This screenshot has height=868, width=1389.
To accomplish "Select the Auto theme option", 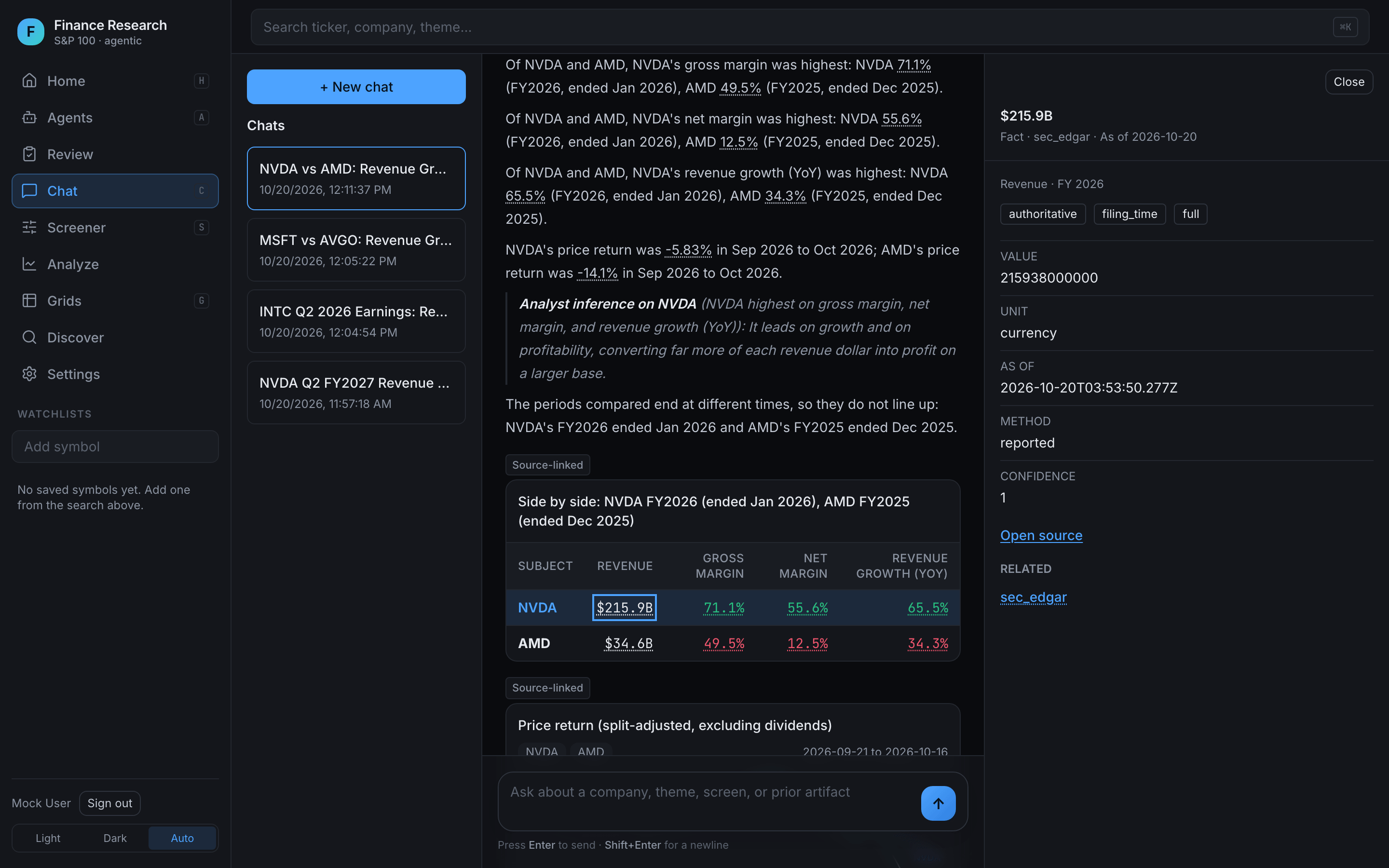I will (x=182, y=838).
